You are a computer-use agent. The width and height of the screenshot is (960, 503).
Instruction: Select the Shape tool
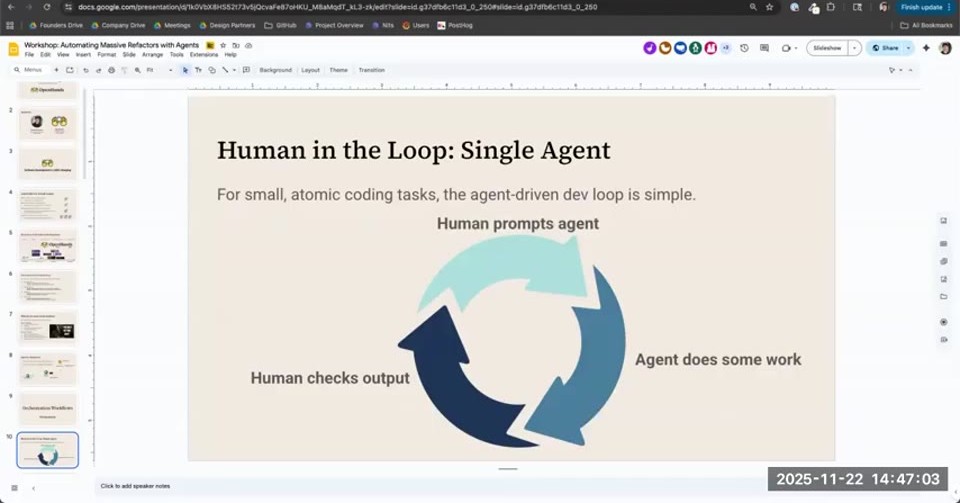212,70
